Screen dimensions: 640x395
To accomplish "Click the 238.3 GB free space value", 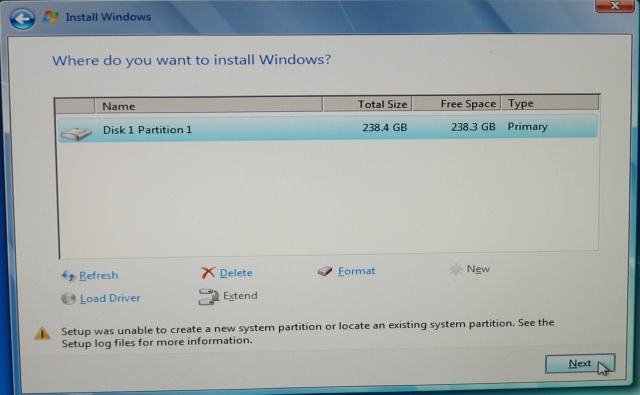I will [473, 127].
